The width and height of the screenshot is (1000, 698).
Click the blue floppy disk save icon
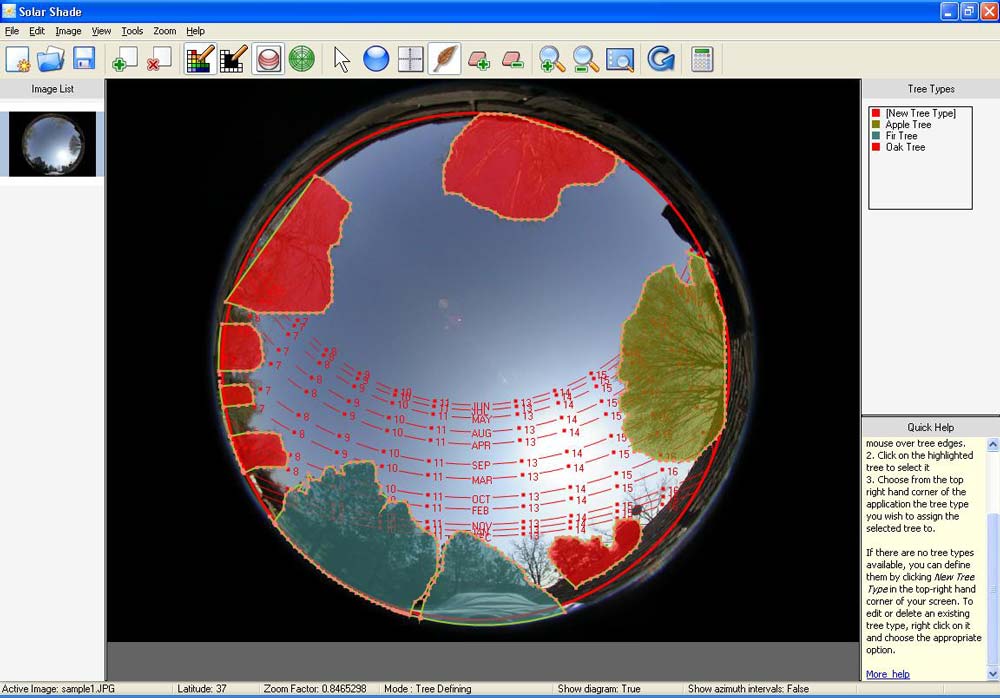(84, 60)
